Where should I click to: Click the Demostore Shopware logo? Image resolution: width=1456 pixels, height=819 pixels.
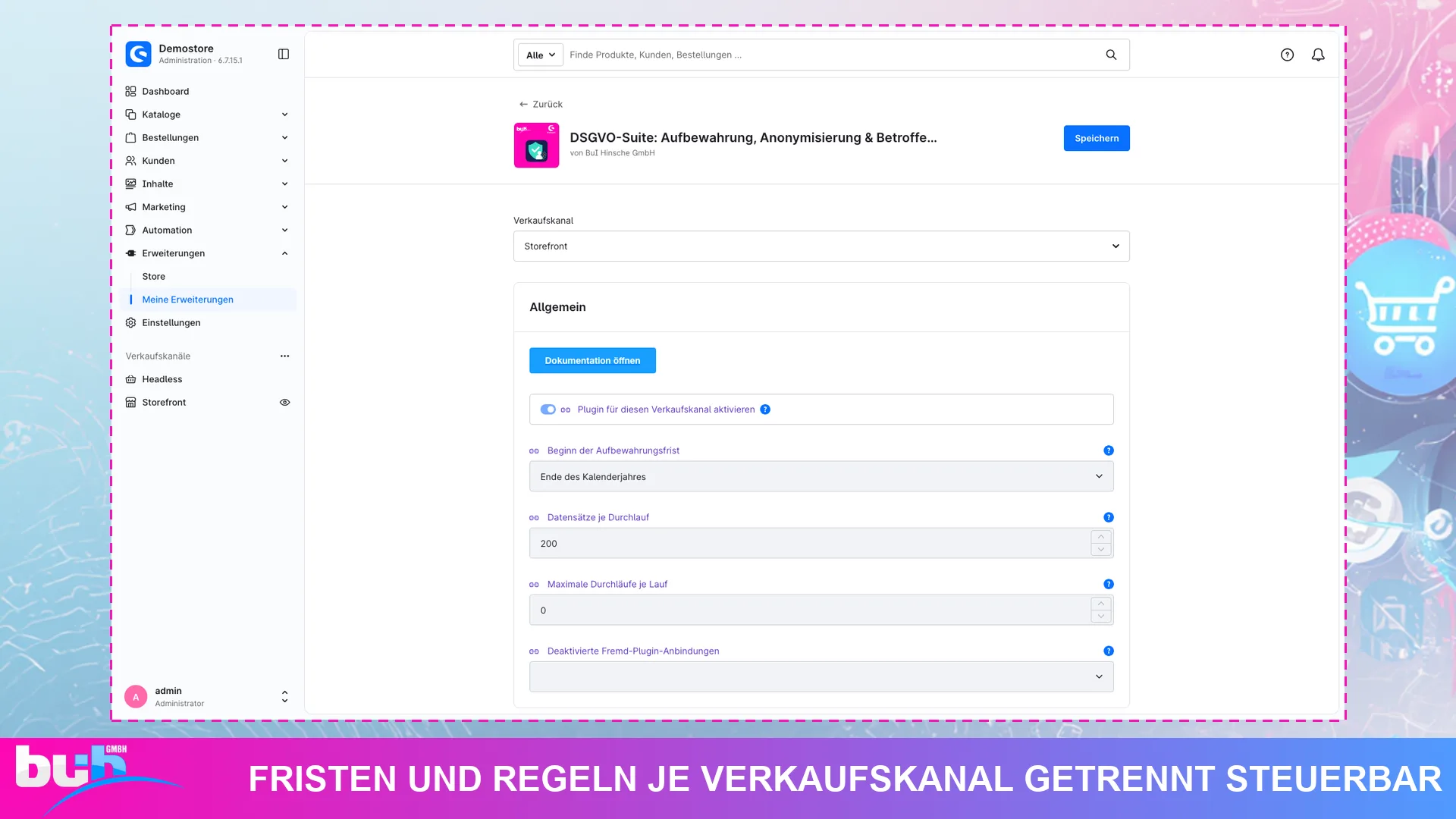[138, 54]
